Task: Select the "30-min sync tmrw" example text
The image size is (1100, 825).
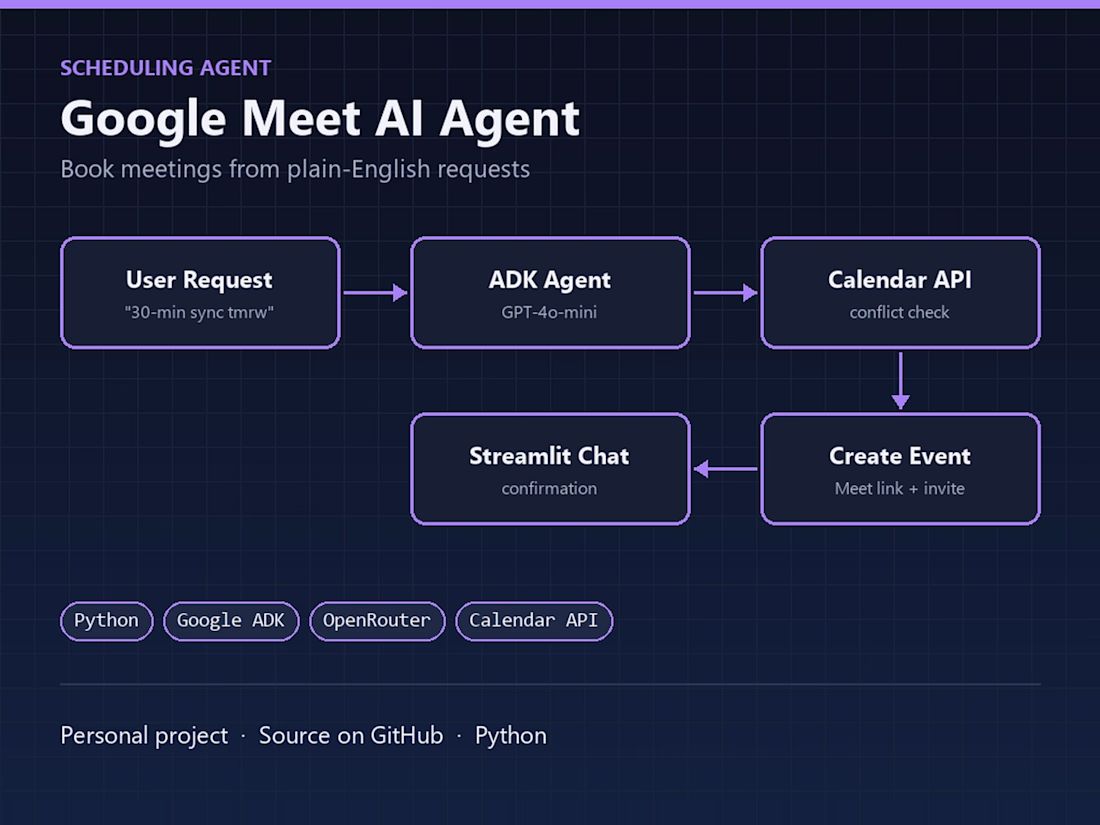Action: coord(199,312)
